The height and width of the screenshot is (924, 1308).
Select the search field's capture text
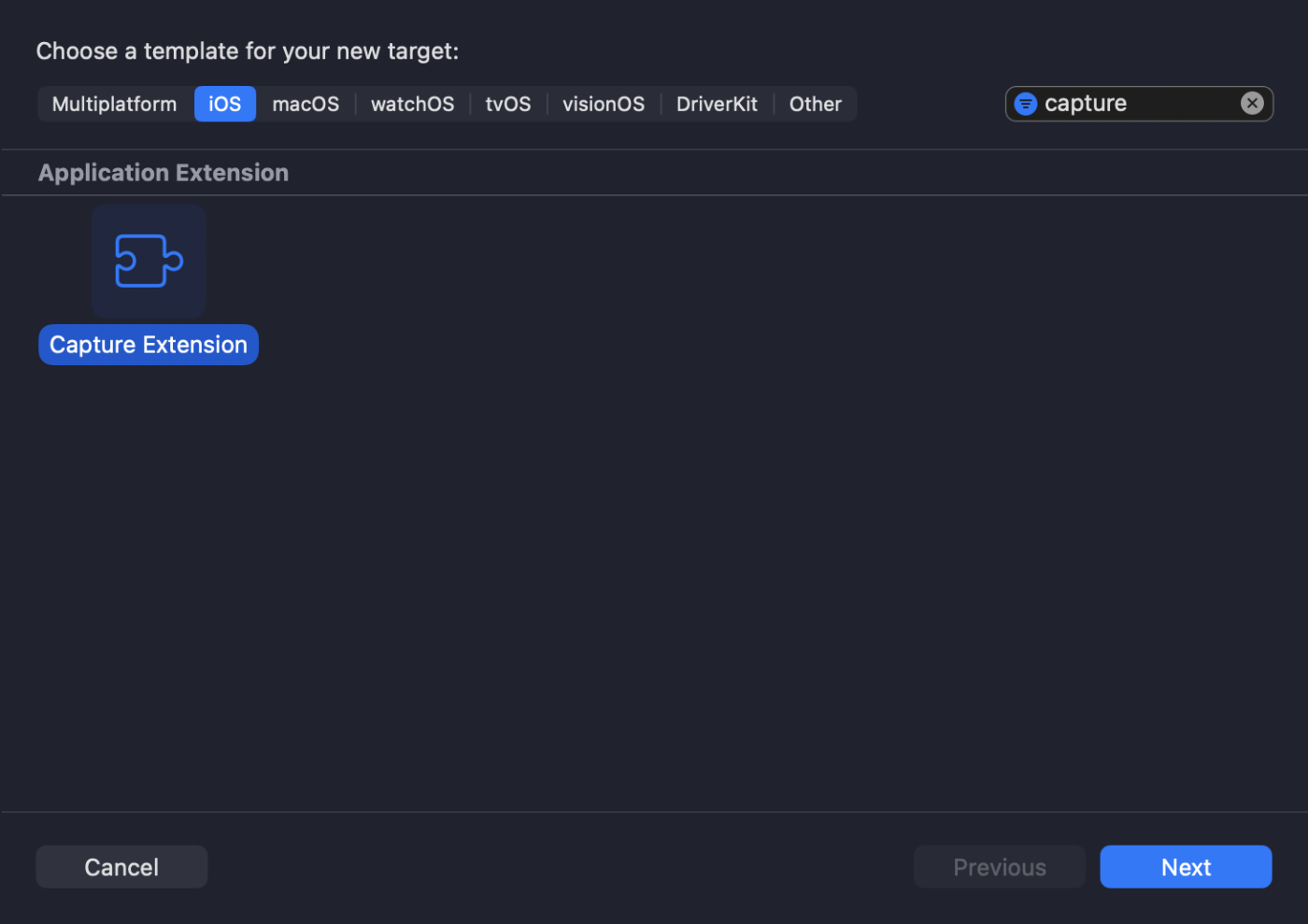pos(1085,103)
